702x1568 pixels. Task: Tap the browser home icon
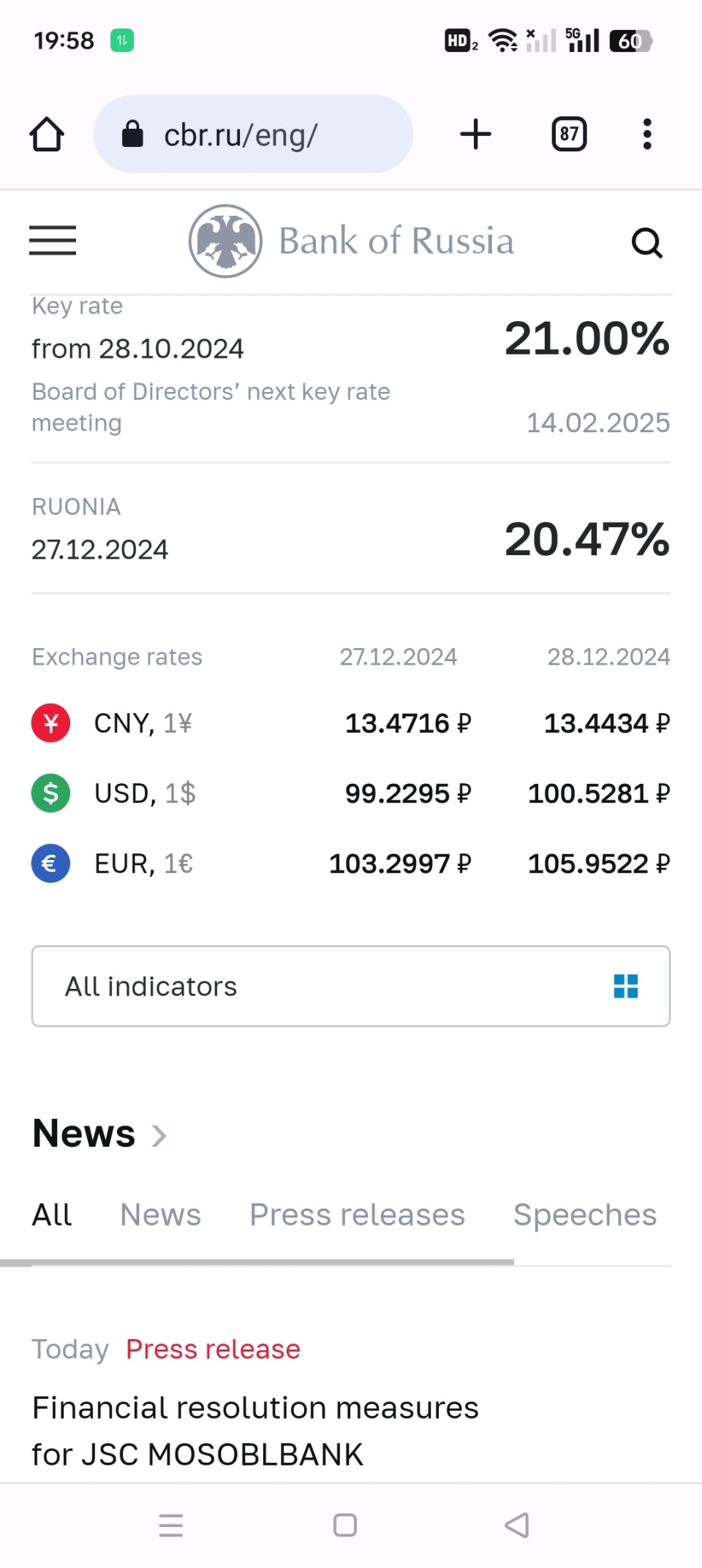[x=47, y=135]
